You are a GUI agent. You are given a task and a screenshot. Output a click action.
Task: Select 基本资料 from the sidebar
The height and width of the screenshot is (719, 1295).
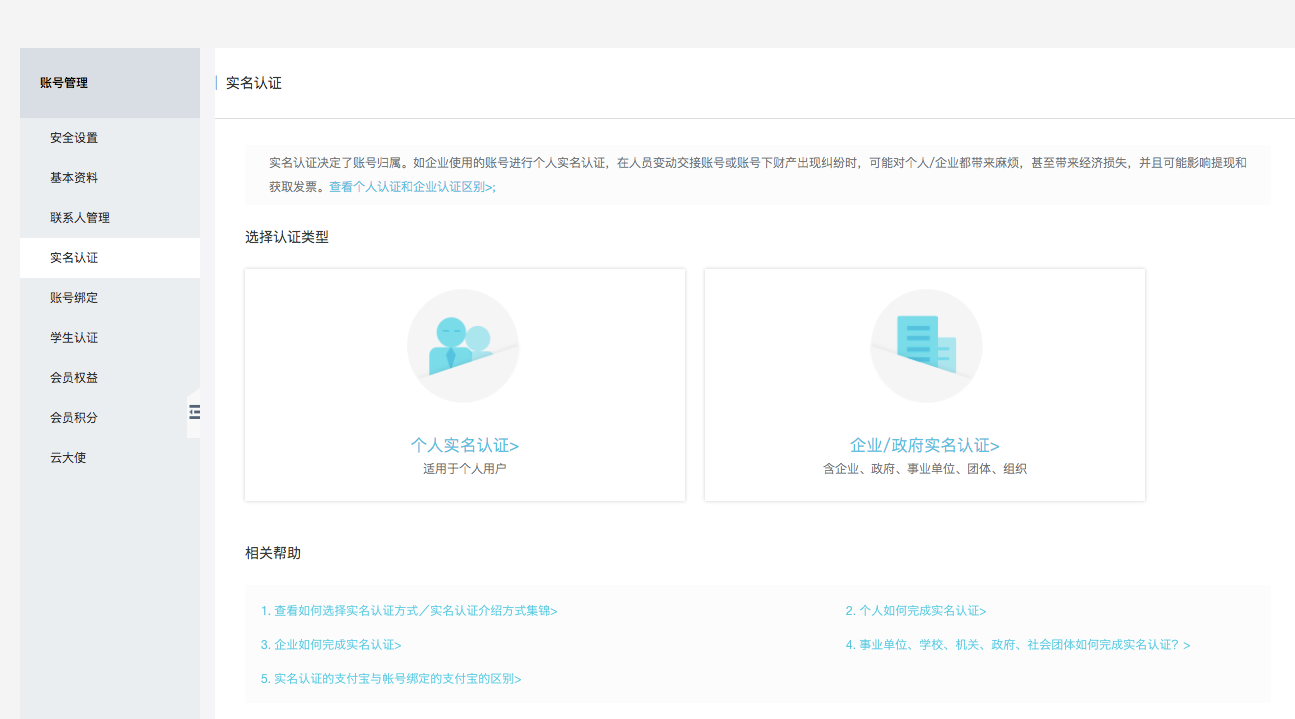tap(74, 178)
